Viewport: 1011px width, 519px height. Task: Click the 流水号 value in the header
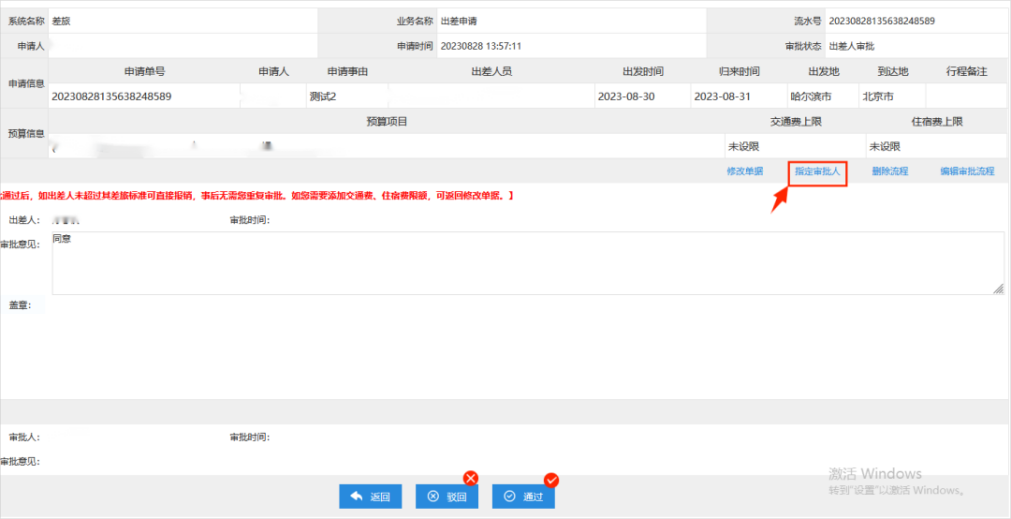point(882,21)
